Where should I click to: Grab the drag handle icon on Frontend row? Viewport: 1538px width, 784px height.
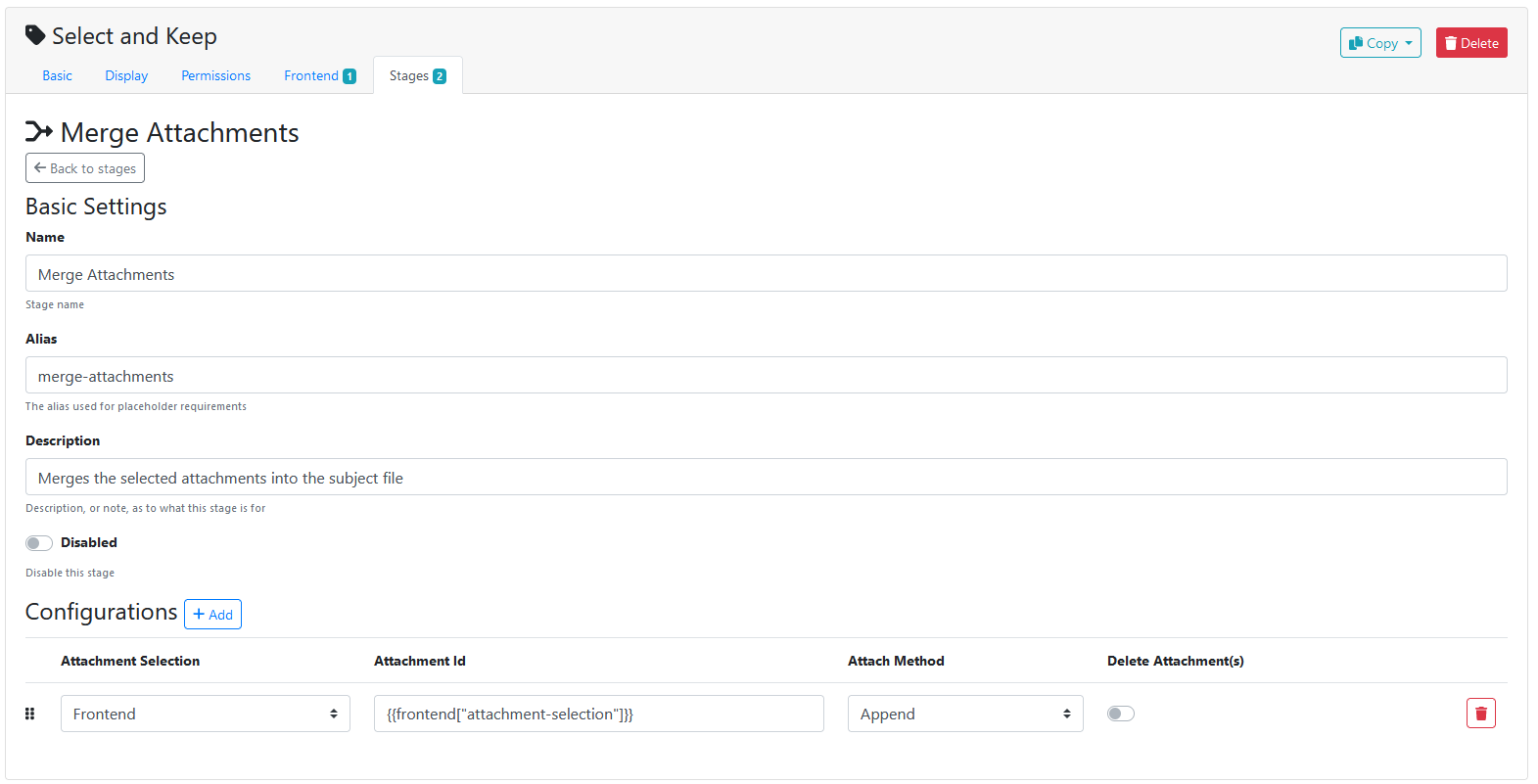pos(29,714)
